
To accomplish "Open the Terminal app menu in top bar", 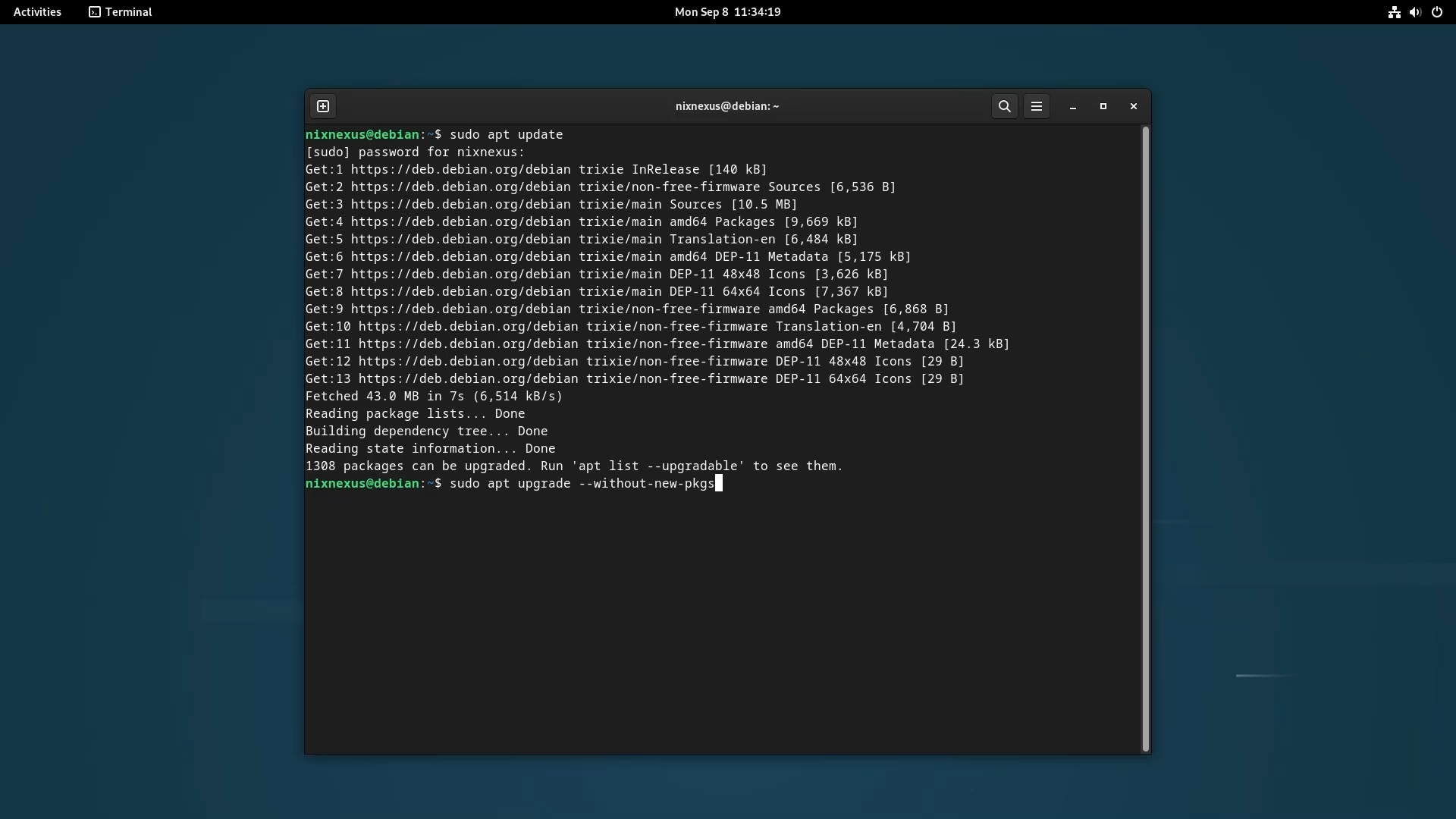I will [x=121, y=12].
